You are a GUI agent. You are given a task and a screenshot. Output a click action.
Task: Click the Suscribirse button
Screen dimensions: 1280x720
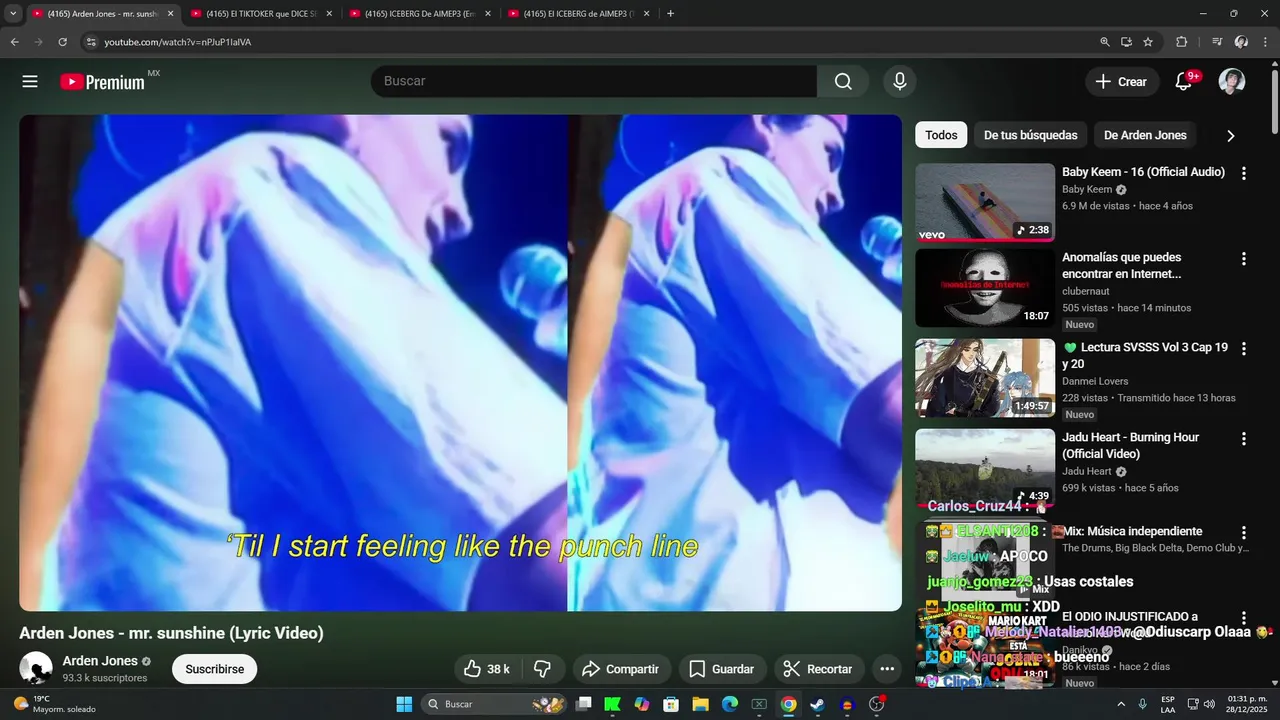tap(215, 669)
